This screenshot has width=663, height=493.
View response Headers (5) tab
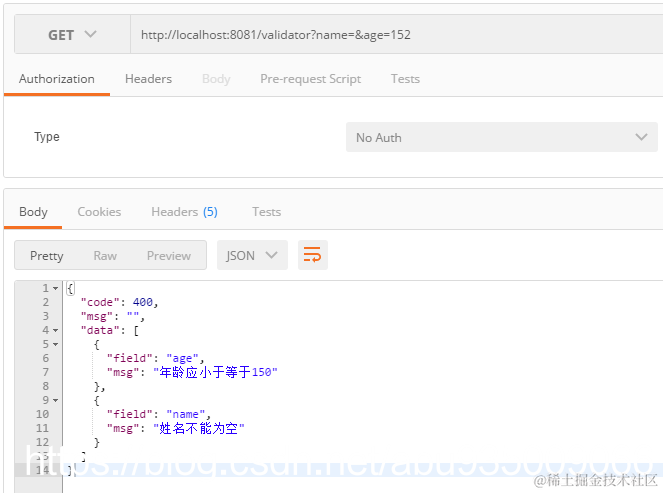tap(184, 212)
